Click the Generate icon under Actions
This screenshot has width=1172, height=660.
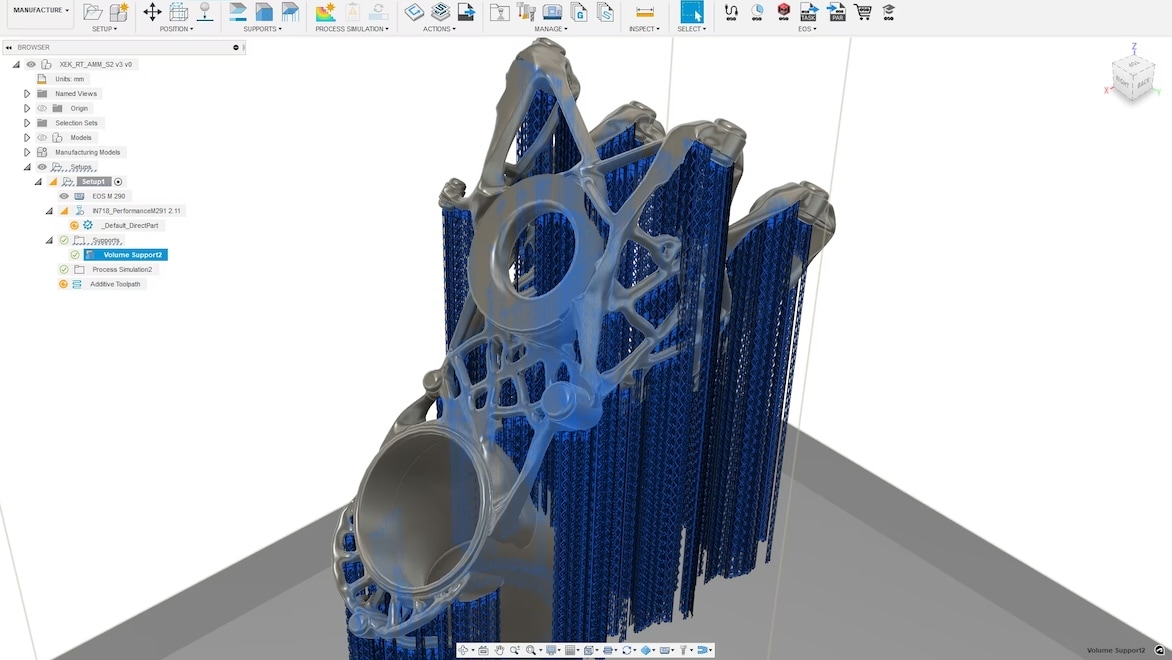pos(412,12)
